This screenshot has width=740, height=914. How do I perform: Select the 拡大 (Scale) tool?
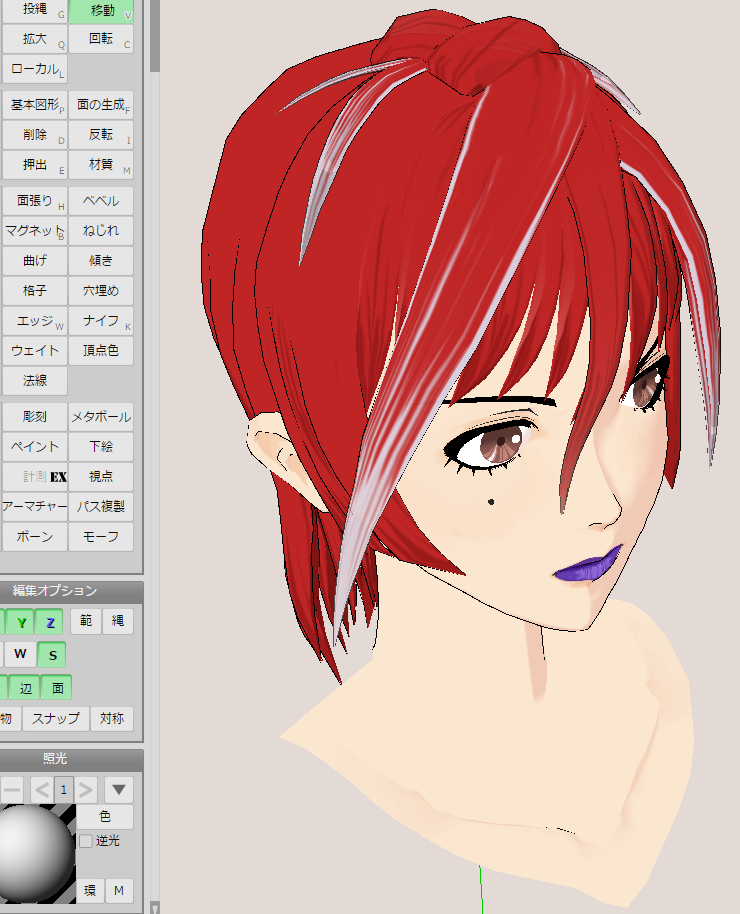click(x=34, y=39)
